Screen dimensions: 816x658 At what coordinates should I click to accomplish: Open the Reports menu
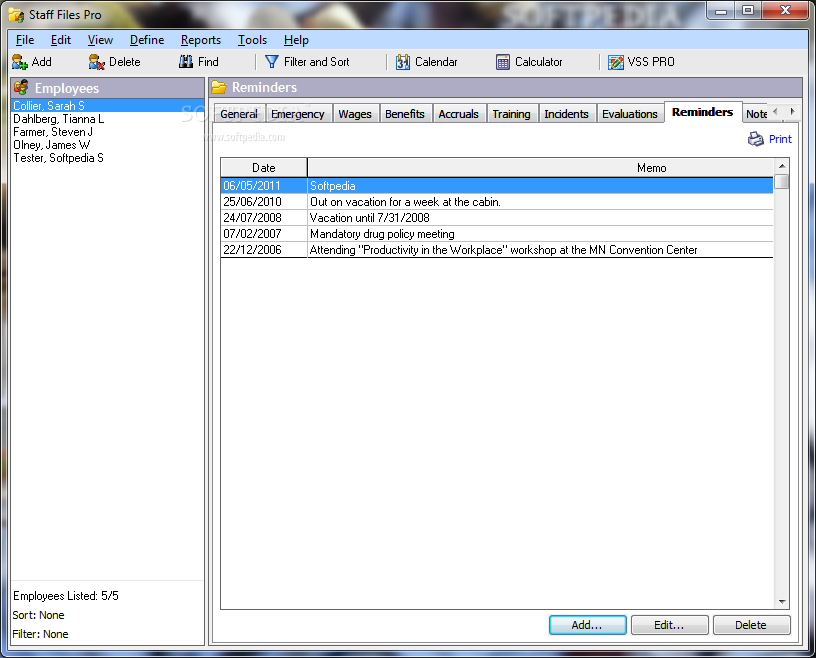(200, 40)
